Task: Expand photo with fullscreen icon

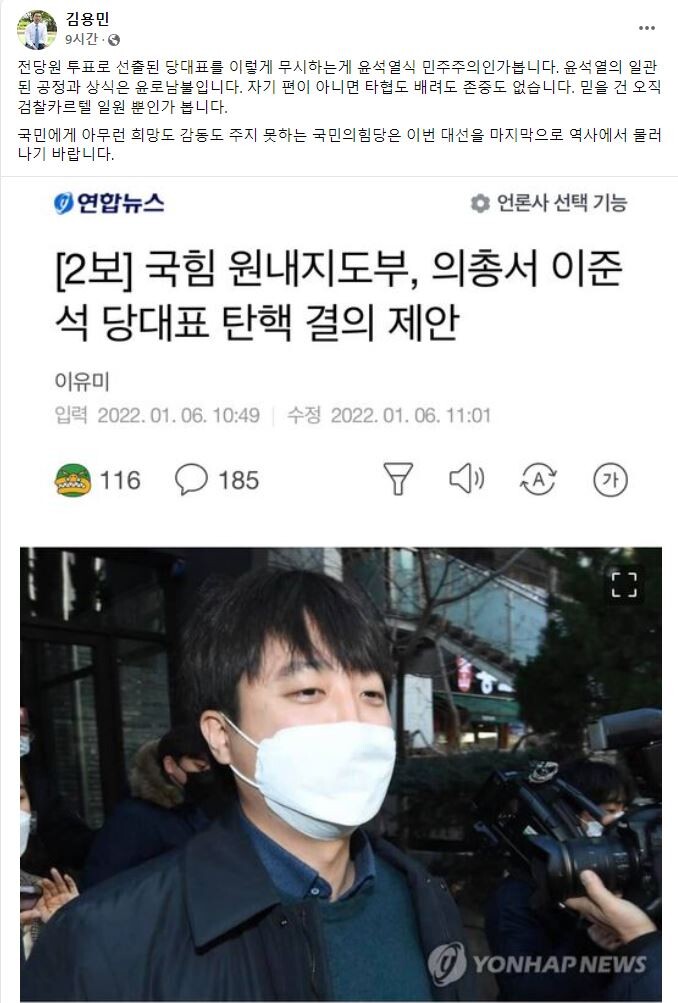Action: click(624, 585)
